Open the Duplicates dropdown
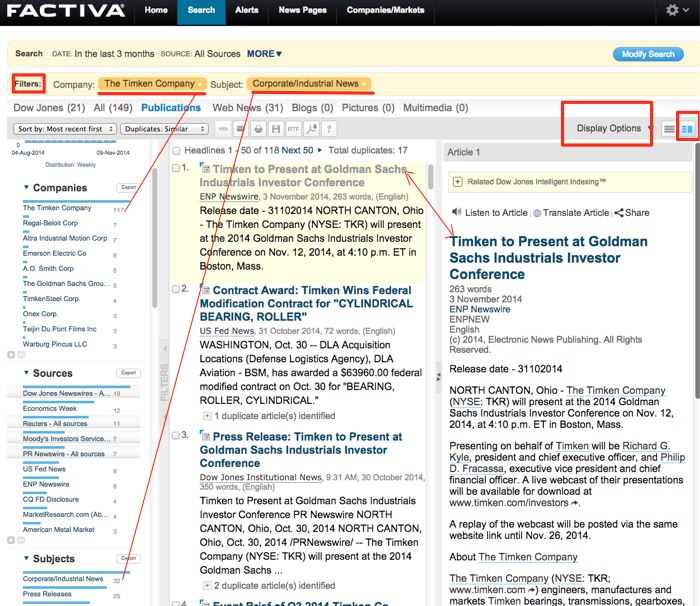 point(165,129)
